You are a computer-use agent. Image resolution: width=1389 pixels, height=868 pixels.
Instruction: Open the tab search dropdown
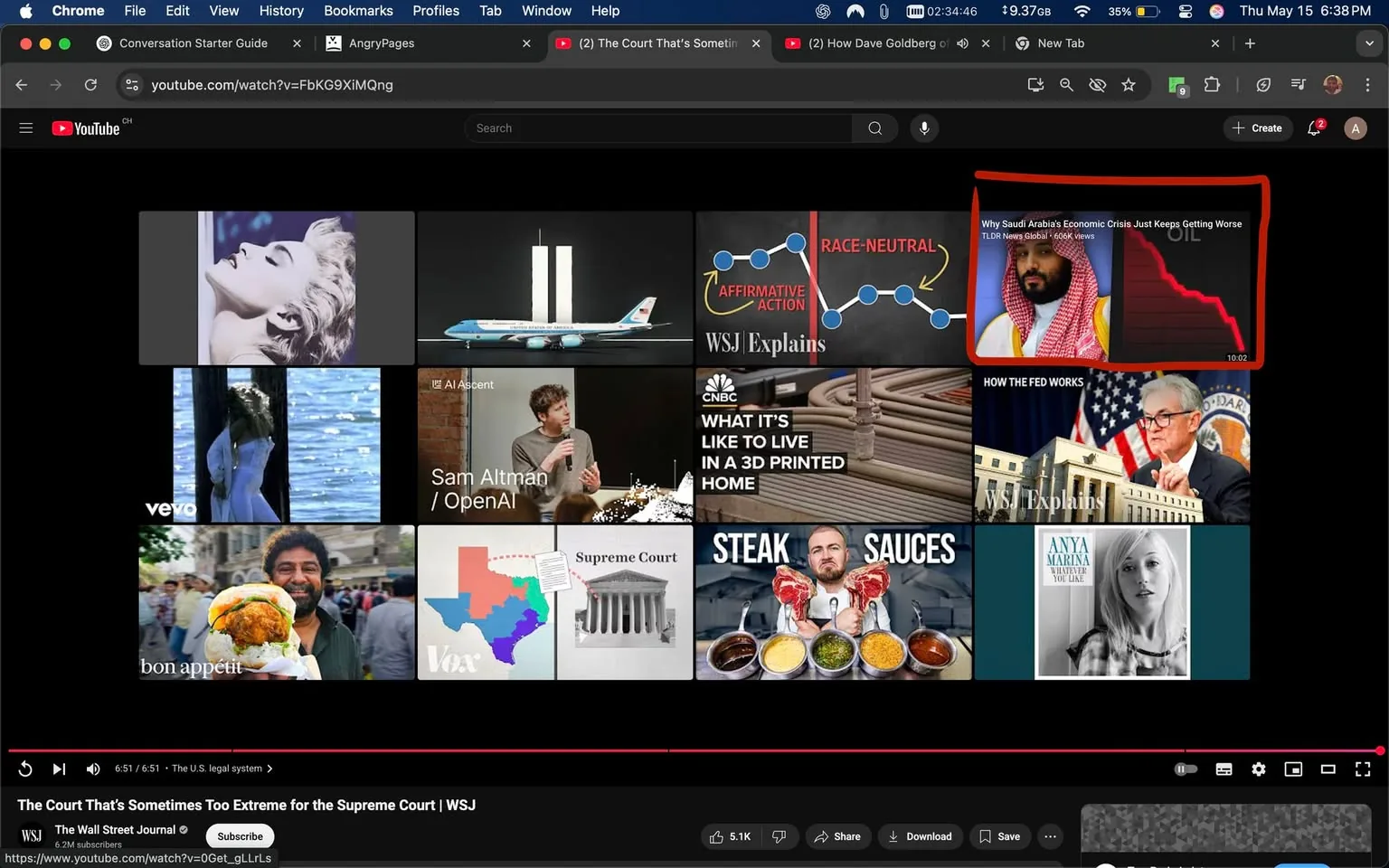click(1369, 42)
